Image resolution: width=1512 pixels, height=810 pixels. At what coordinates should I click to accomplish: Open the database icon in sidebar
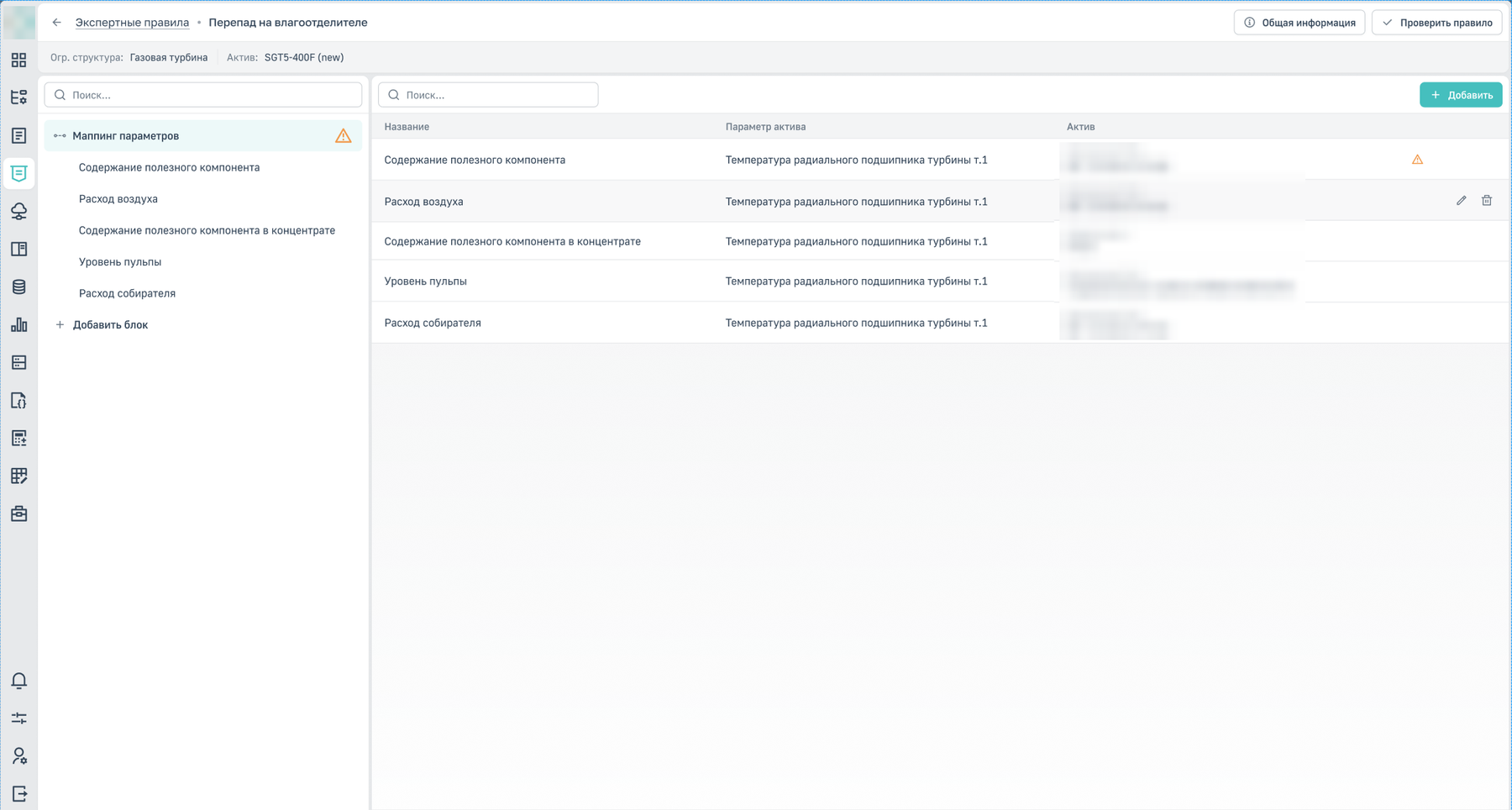click(x=18, y=287)
